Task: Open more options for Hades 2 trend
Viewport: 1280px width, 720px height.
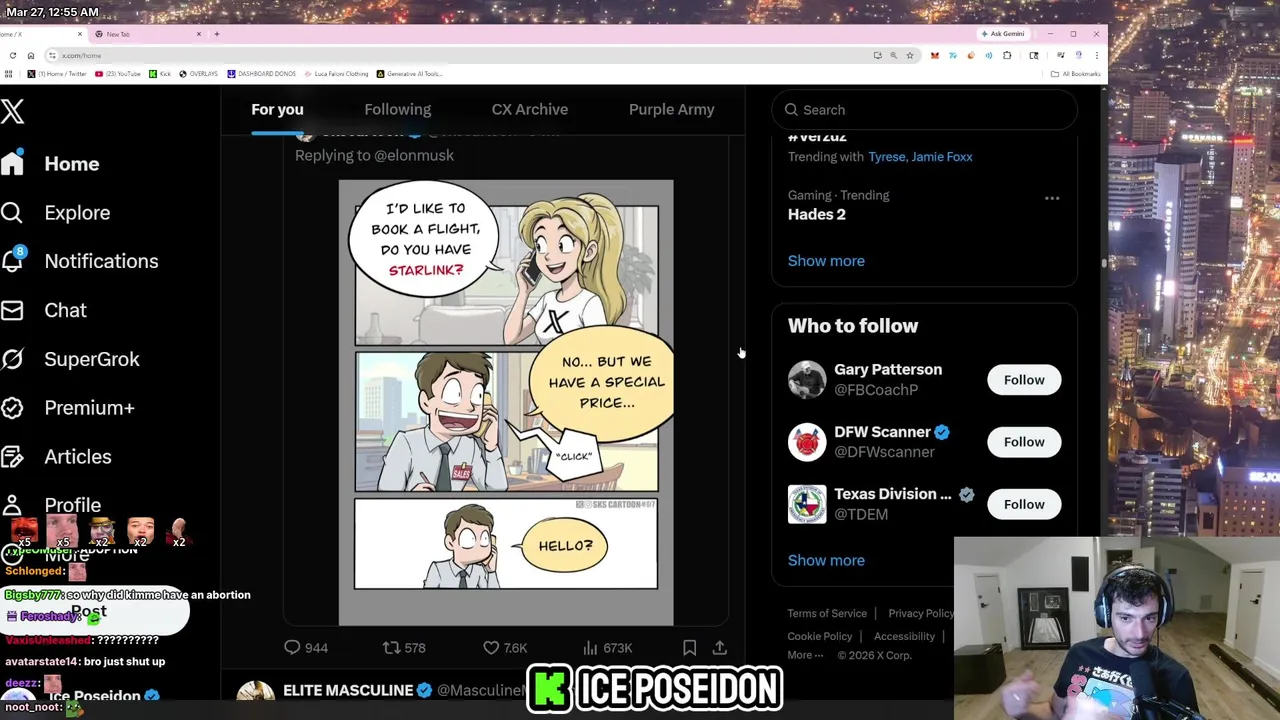Action: 1052,198
